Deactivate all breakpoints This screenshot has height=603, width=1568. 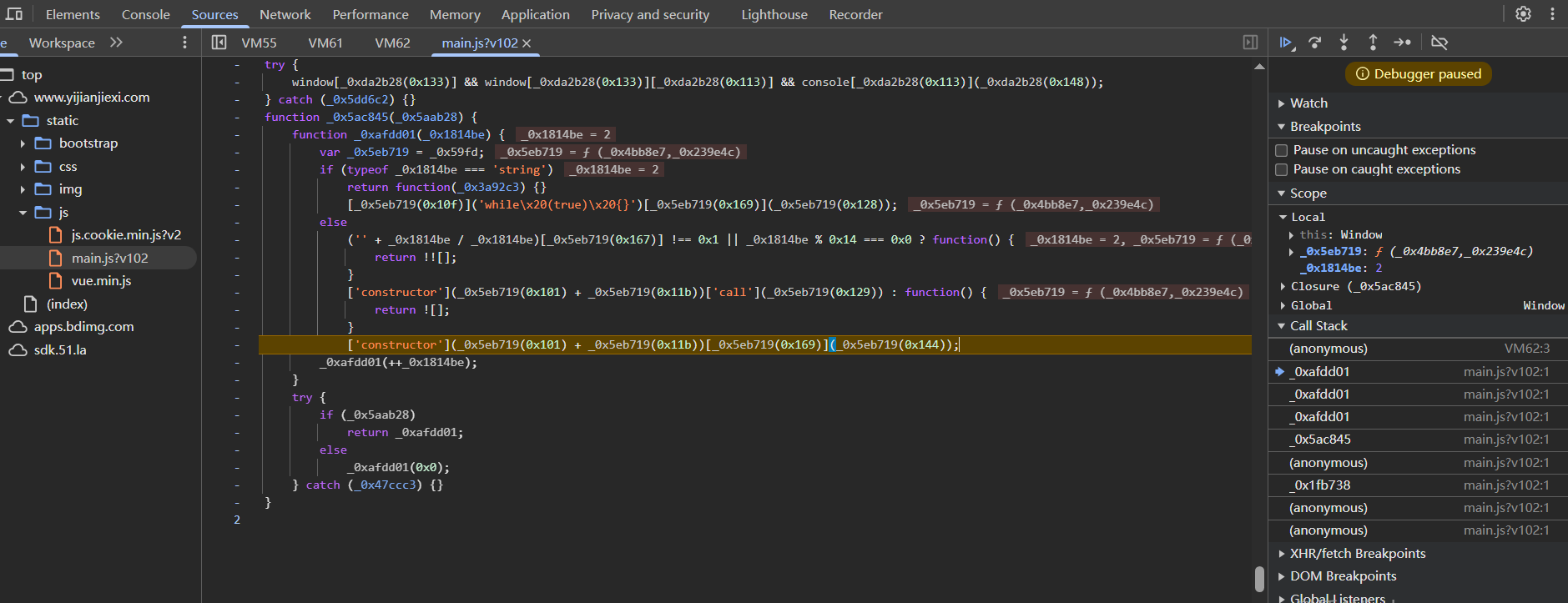tap(1439, 43)
